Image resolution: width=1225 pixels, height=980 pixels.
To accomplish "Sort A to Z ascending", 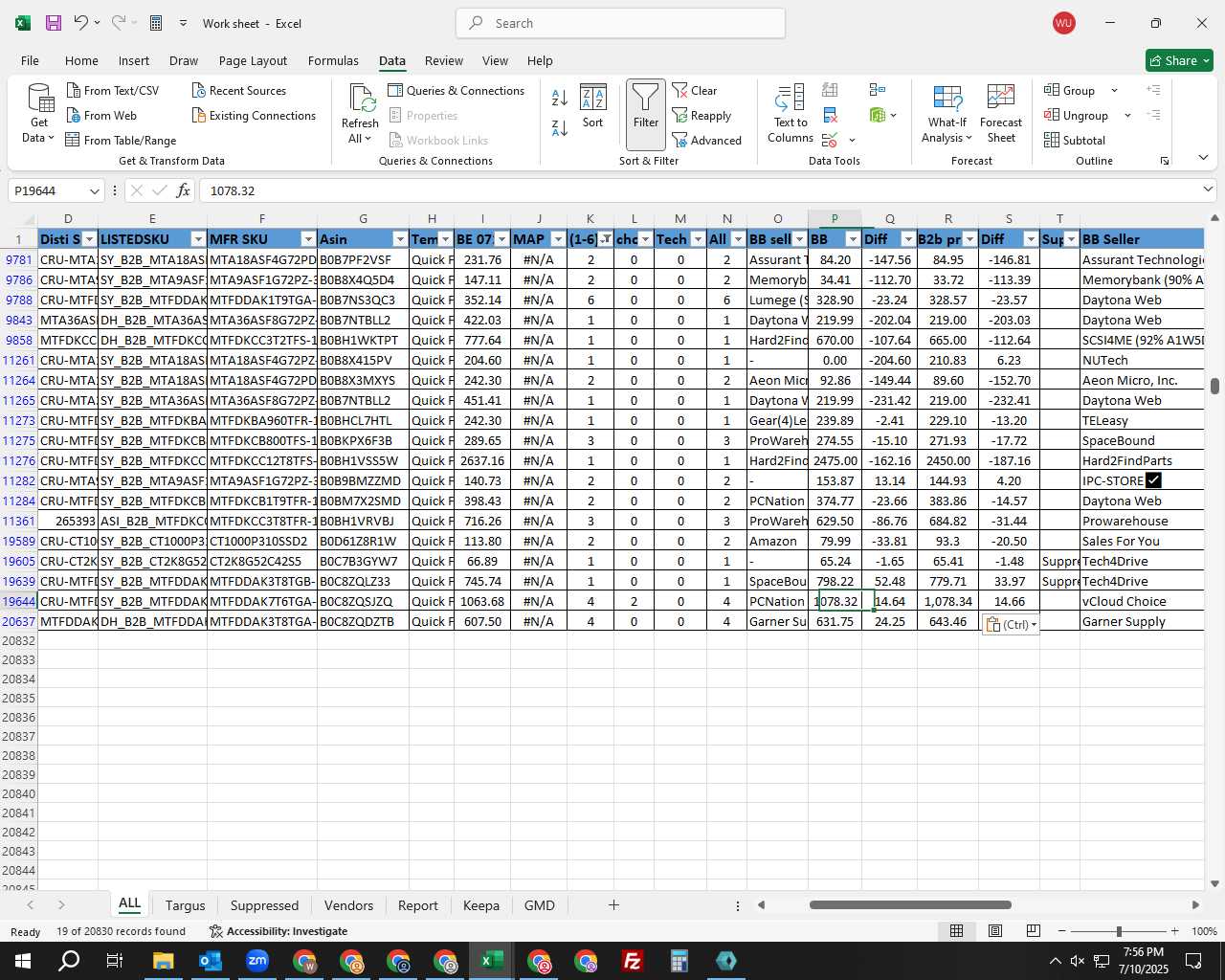I will (x=560, y=98).
